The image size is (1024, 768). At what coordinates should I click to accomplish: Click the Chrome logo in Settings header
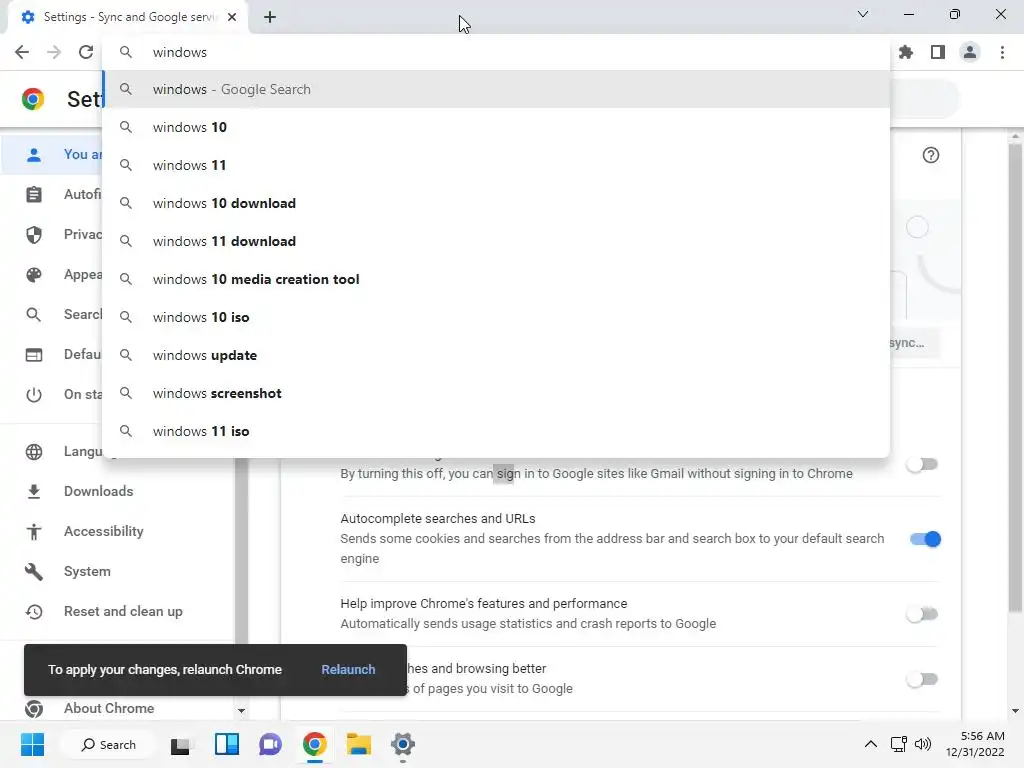tap(33, 99)
